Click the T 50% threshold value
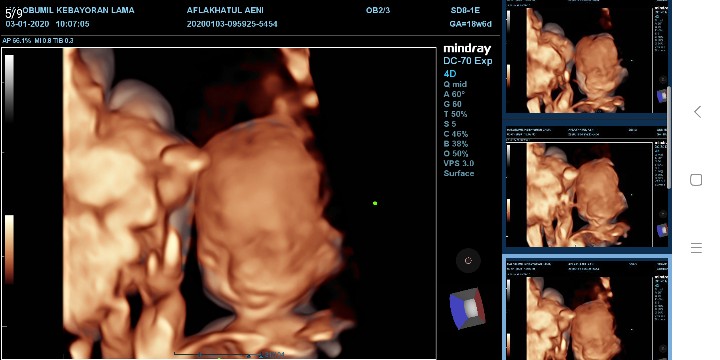This screenshot has height=360, width=720. click(455, 114)
